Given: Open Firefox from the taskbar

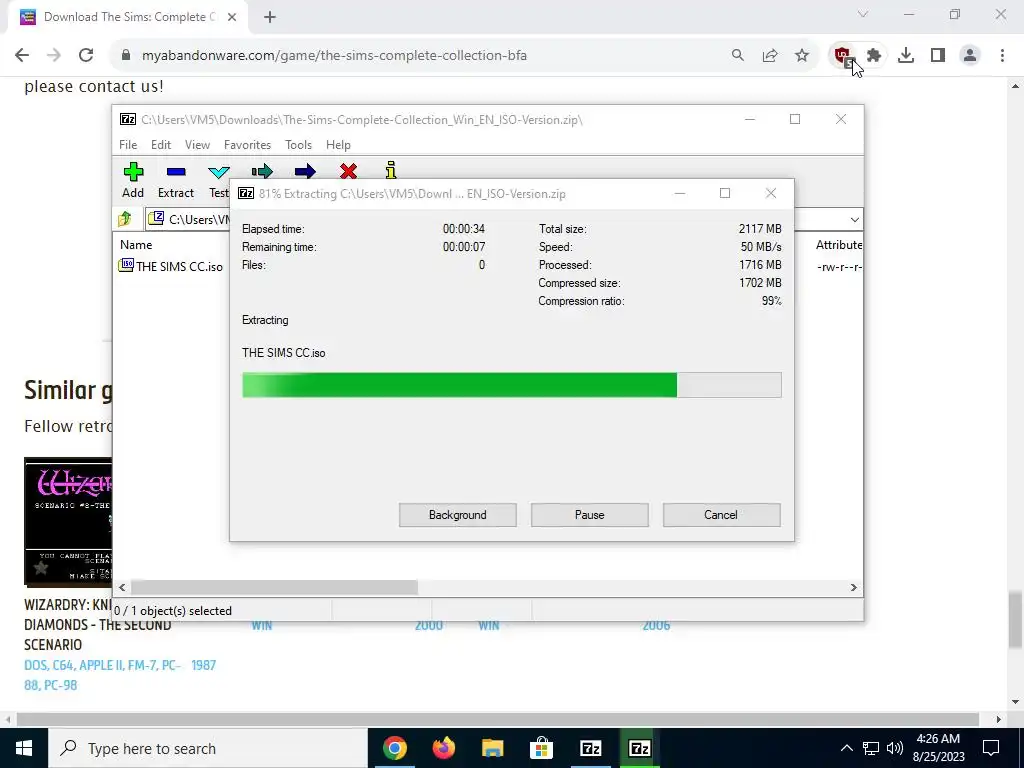Looking at the screenshot, I should click(x=443, y=748).
